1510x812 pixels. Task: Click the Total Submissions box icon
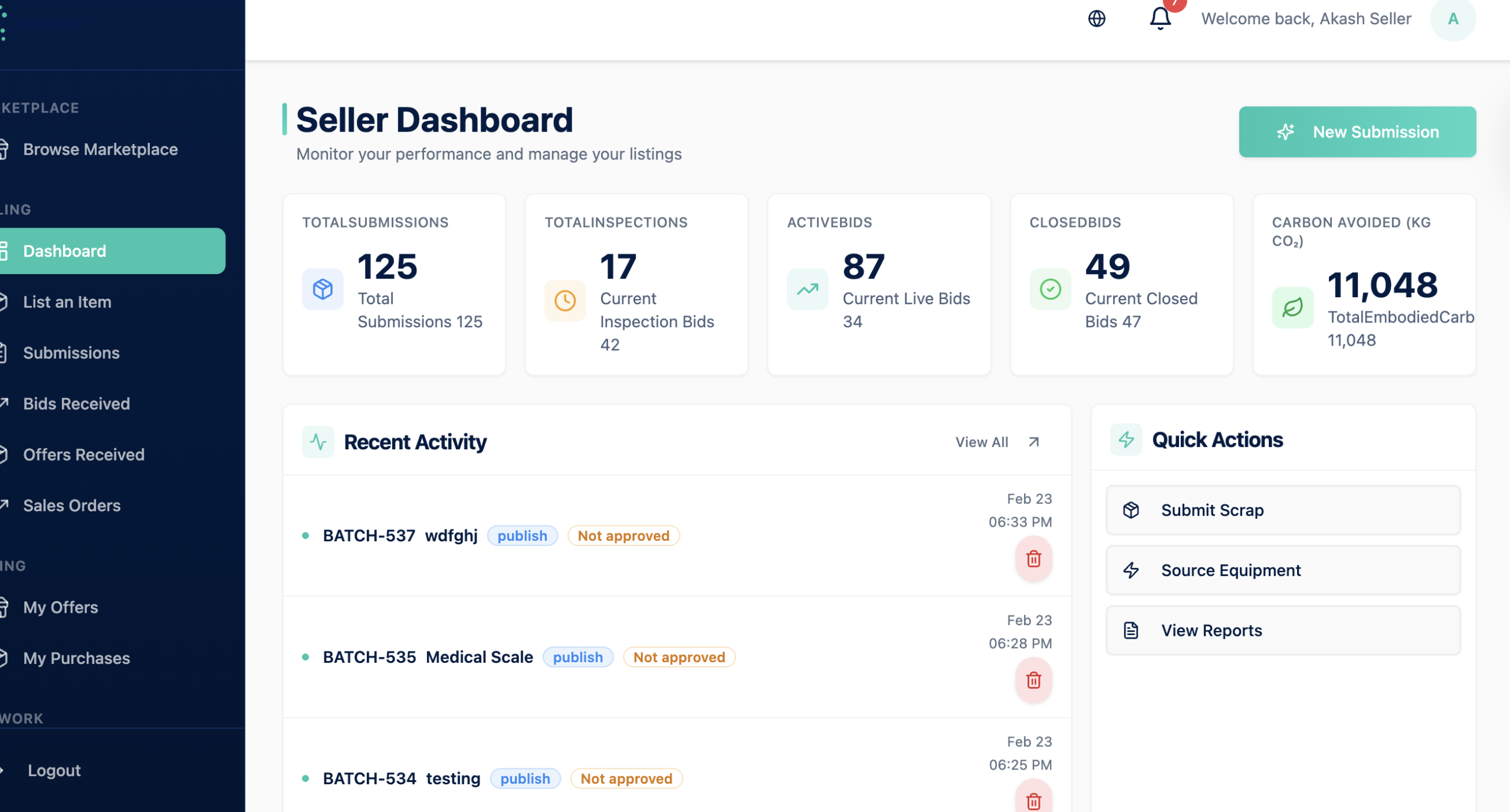(323, 289)
